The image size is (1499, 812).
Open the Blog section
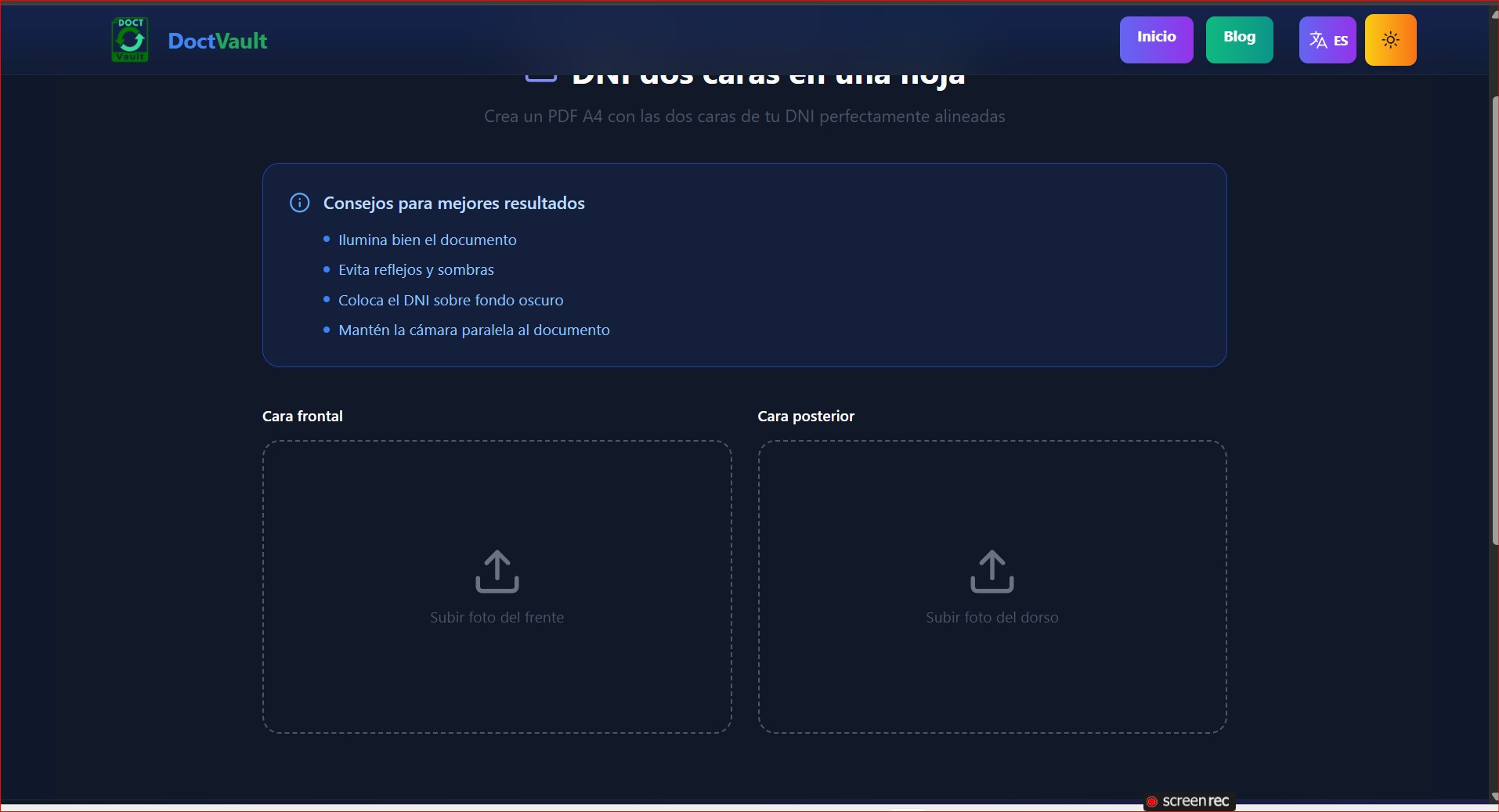(1239, 39)
